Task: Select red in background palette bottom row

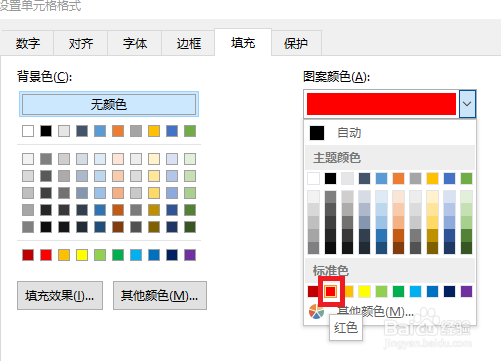Action: click(x=46, y=255)
